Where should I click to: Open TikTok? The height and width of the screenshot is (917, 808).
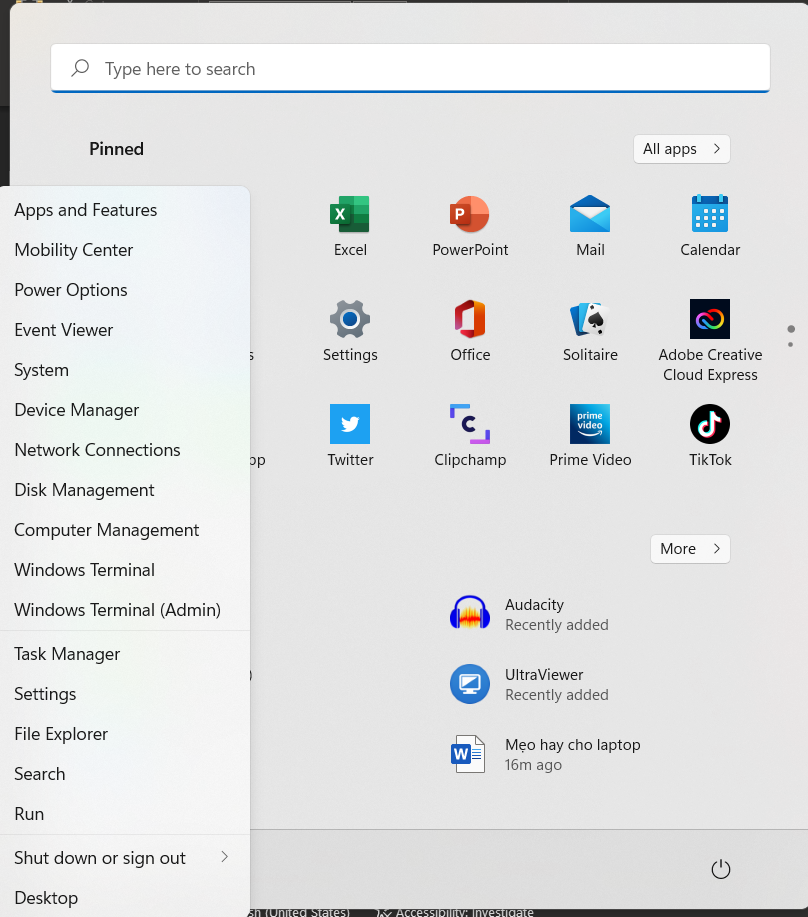click(x=710, y=435)
